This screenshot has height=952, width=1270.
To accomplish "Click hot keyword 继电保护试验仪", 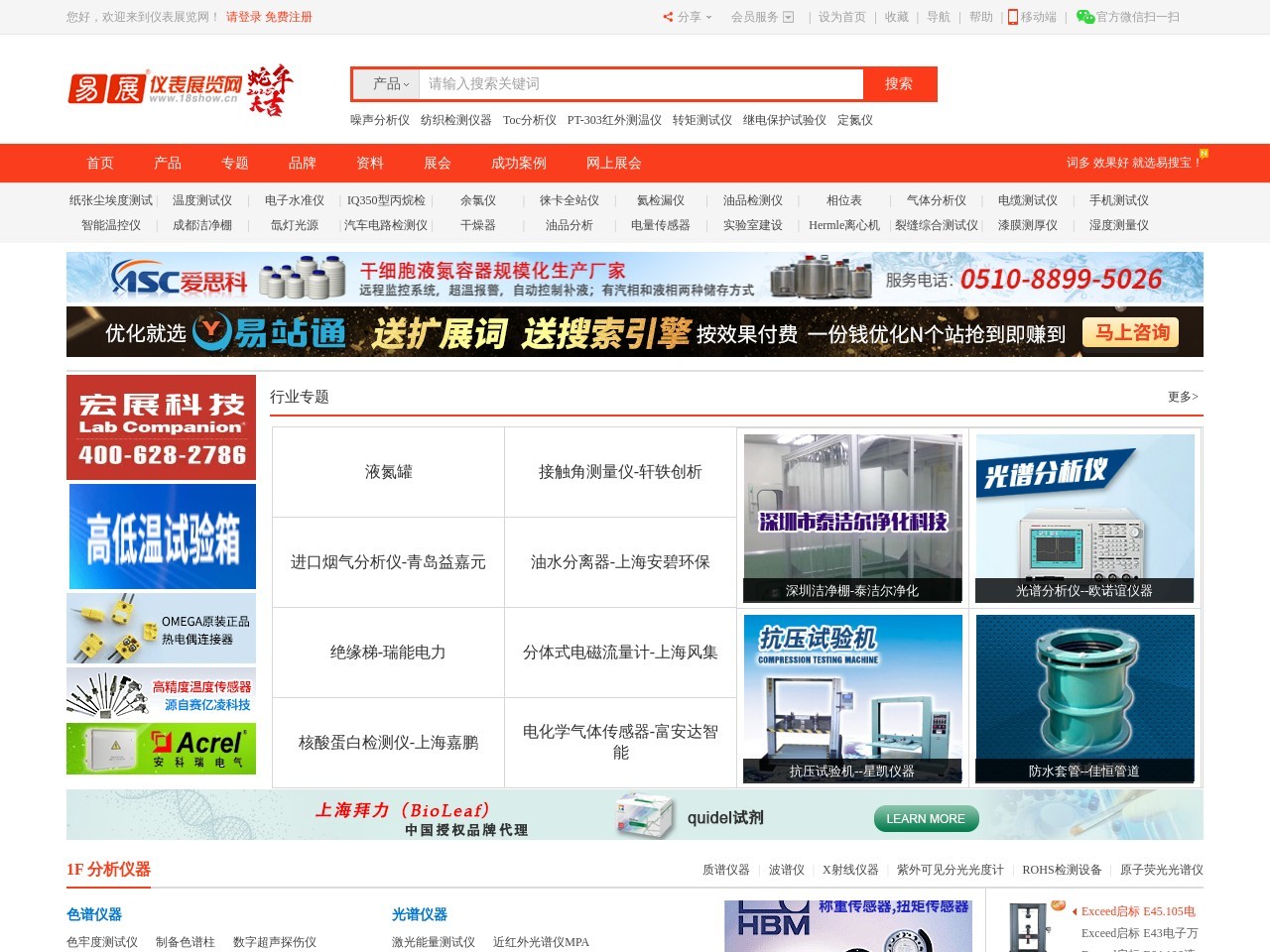I will [x=785, y=120].
